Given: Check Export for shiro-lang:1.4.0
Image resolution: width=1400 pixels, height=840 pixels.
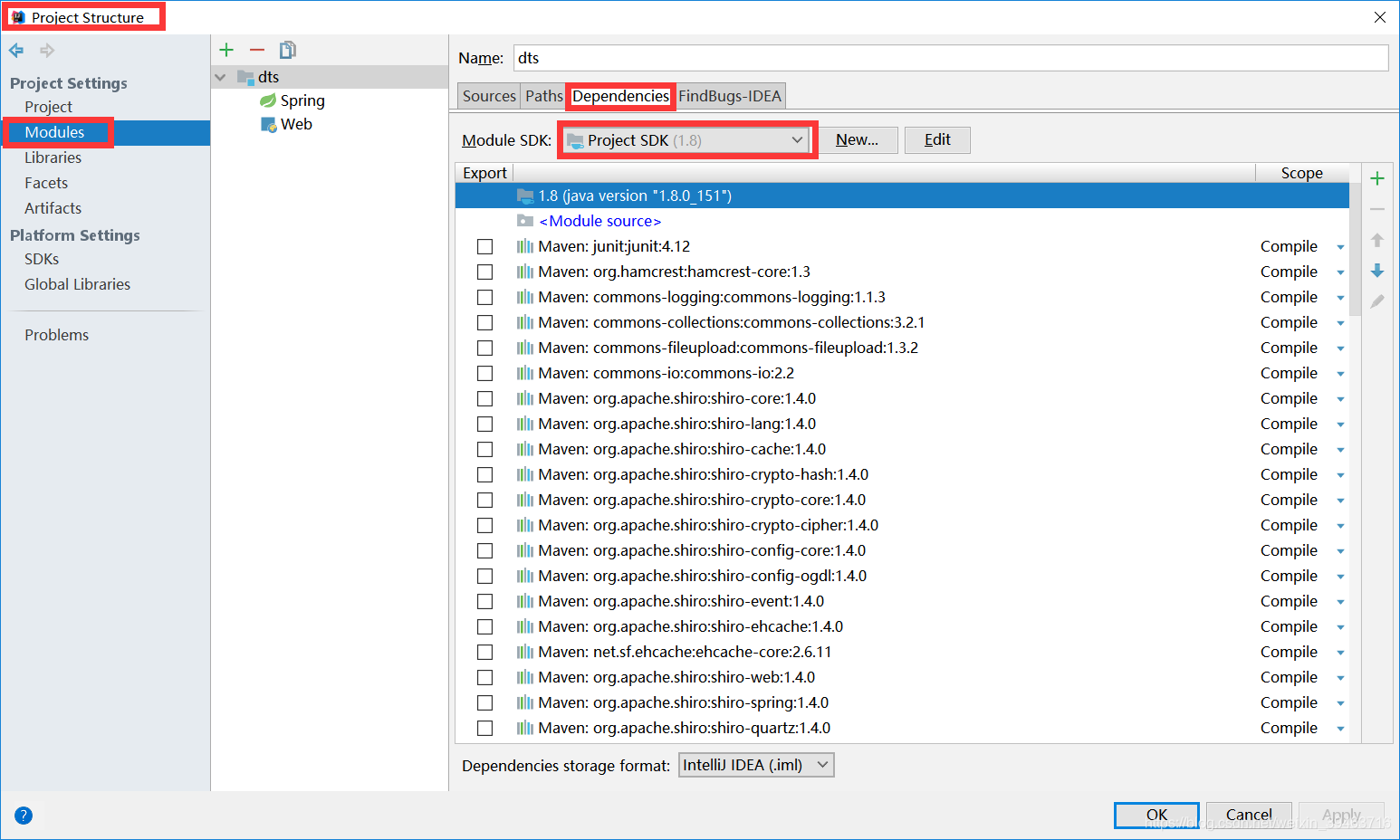Looking at the screenshot, I should (485, 424).
